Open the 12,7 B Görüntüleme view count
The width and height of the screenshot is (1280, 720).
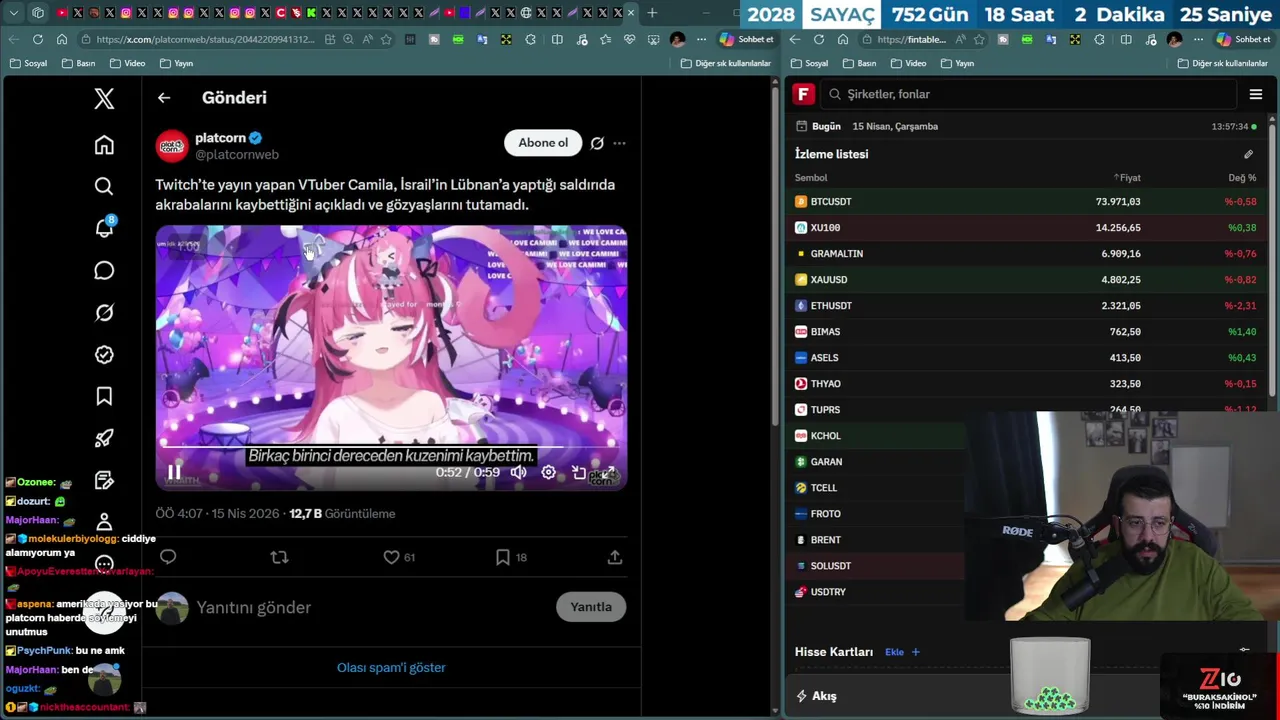342,514
